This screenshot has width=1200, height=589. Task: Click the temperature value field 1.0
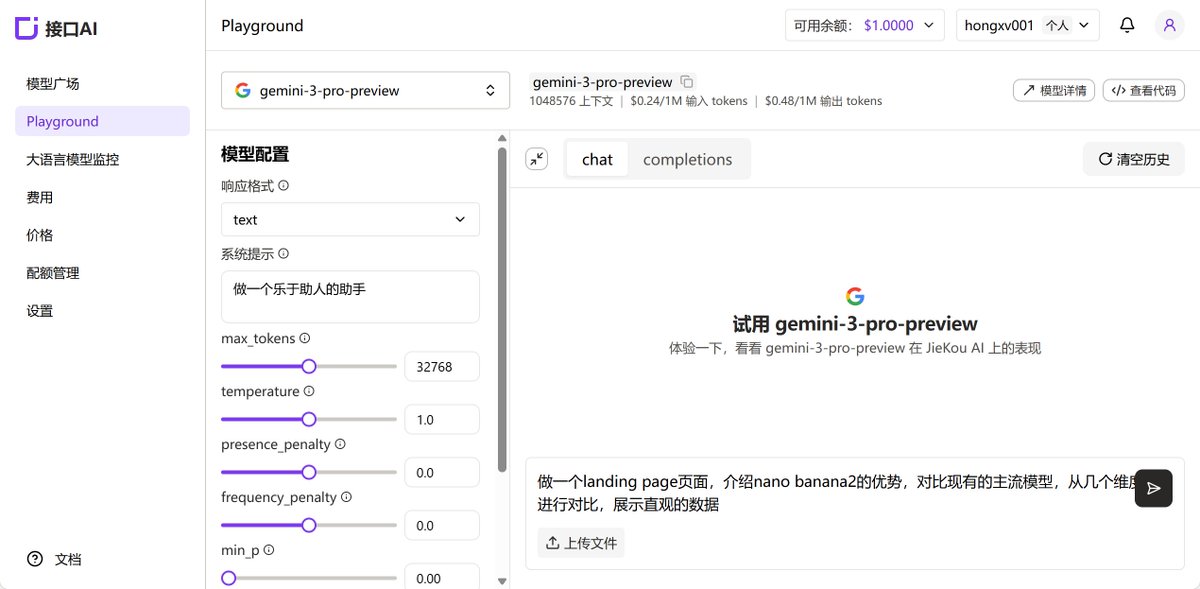coord(442,420)
